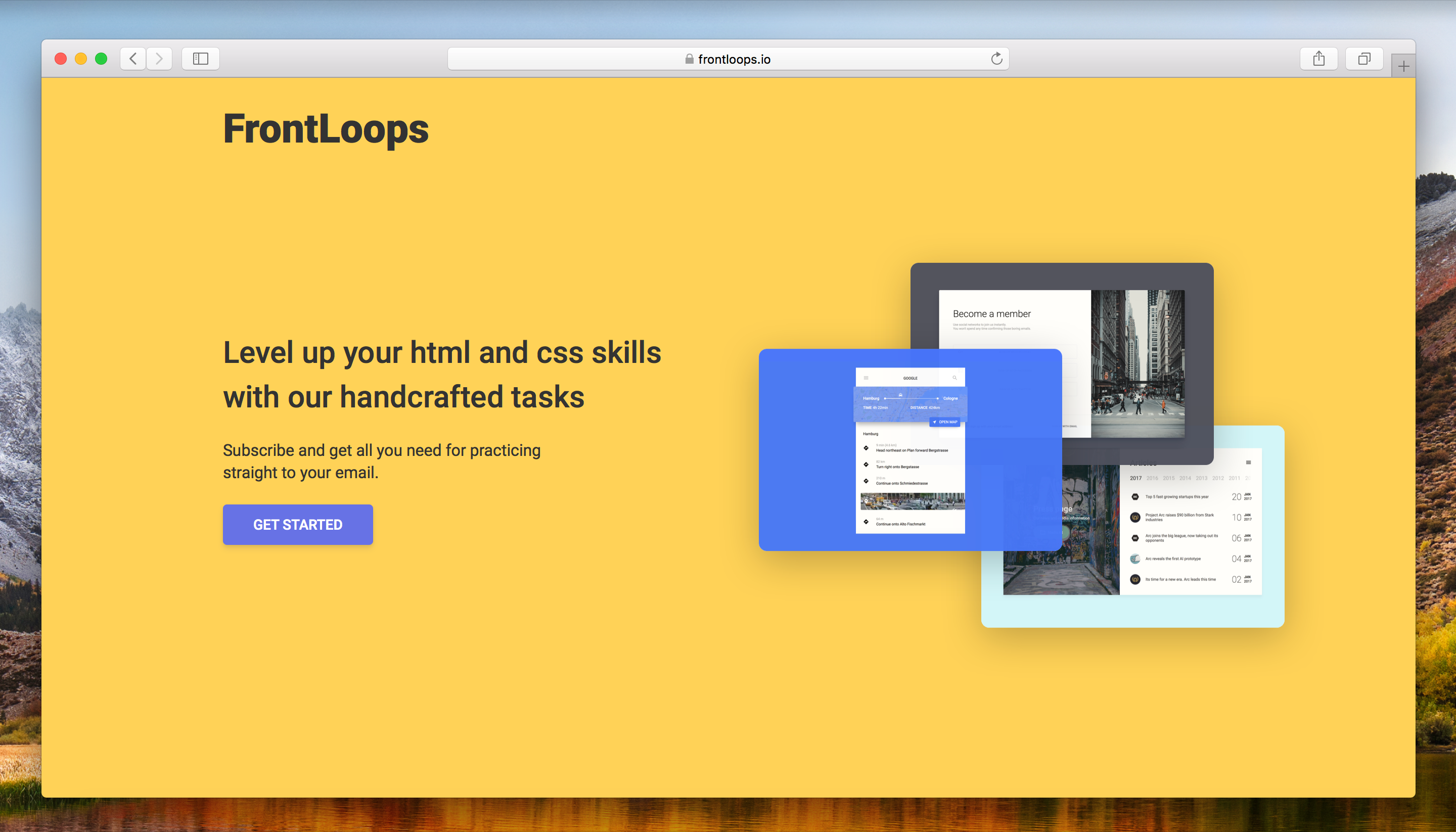Click the forward navigation arrow
1456x832 pixels.
(159, 58)
